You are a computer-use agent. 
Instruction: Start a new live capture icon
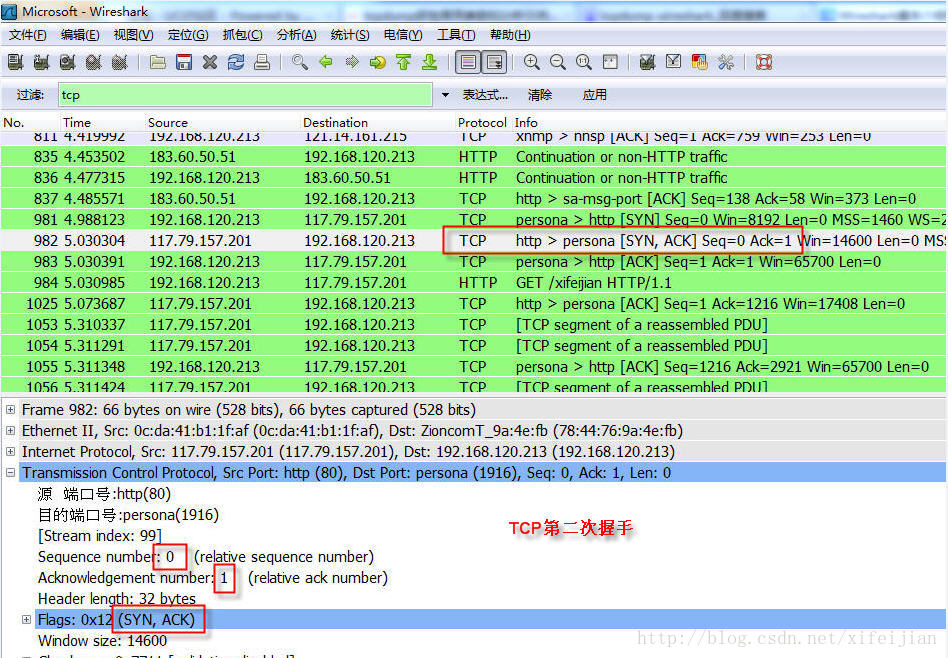pyautogui.click(x=67, y=62)
